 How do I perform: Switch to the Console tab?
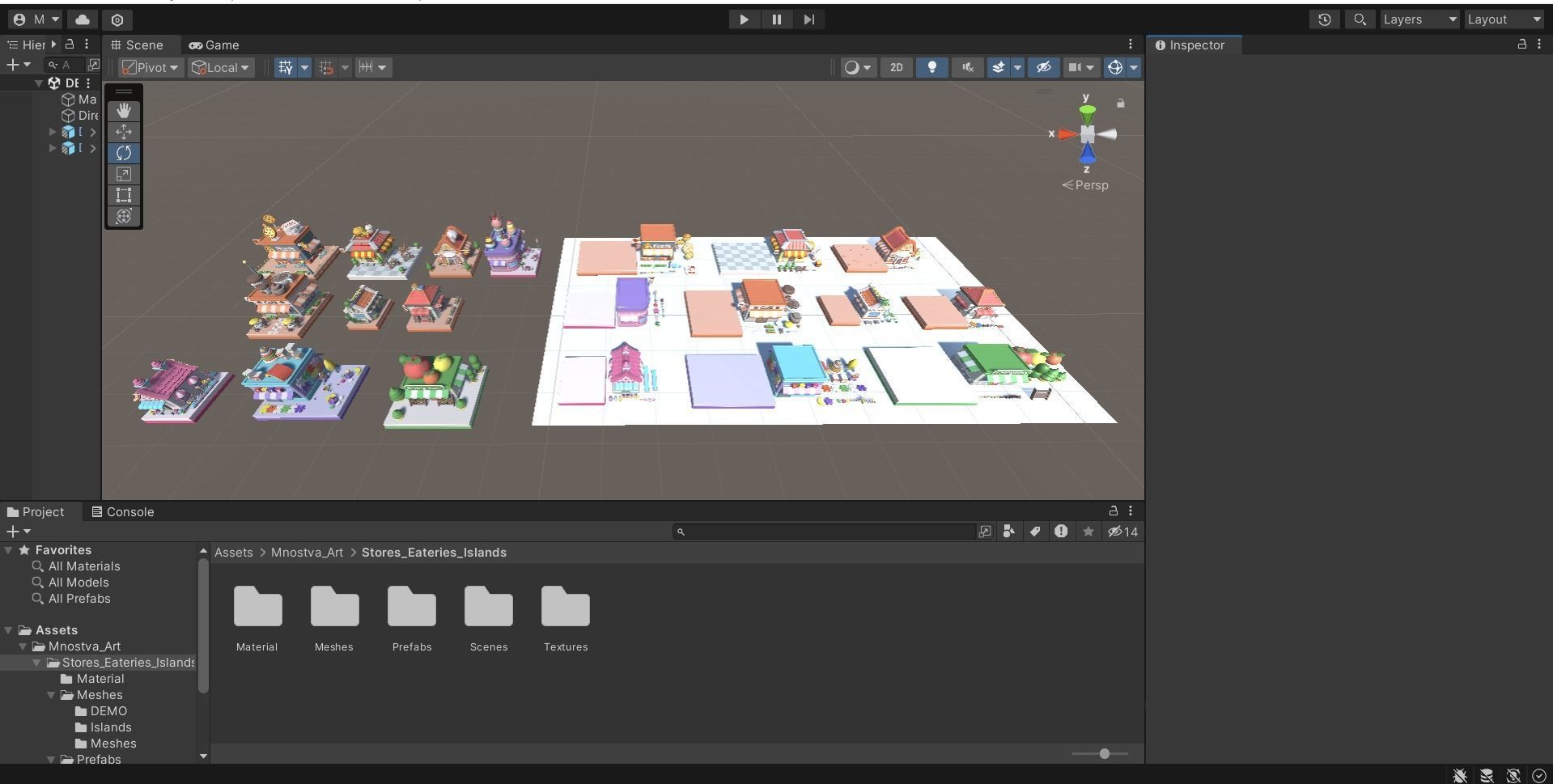(x=123, y=512)
